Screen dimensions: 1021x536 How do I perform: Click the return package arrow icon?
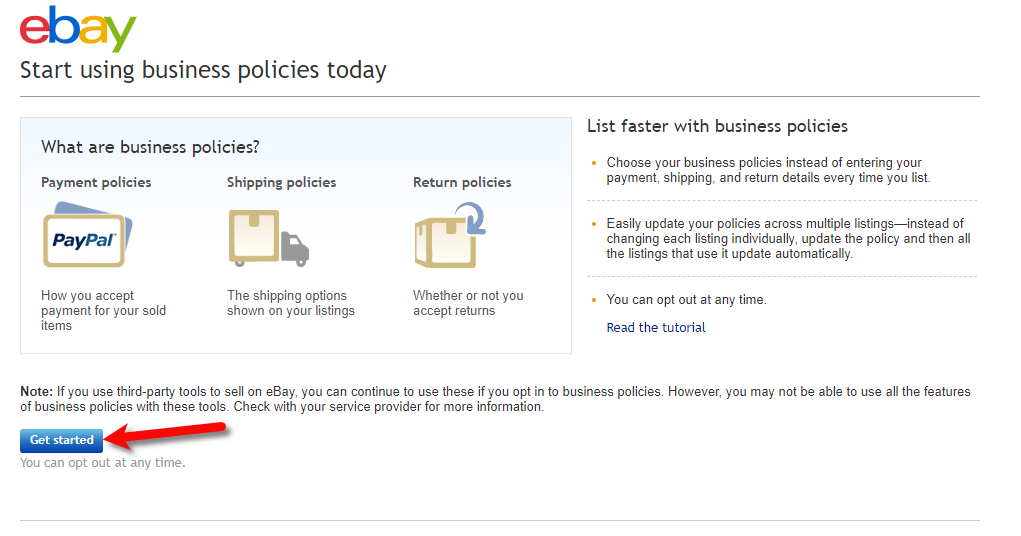450,235
